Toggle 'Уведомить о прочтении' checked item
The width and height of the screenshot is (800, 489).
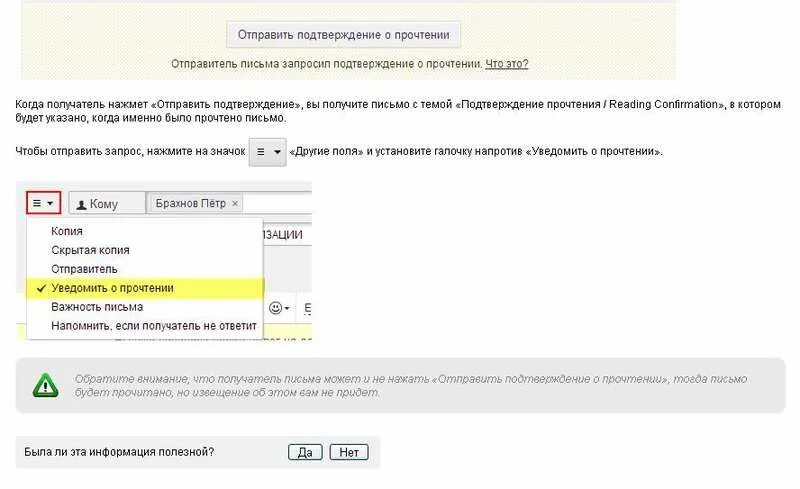[x=145, y=288]
